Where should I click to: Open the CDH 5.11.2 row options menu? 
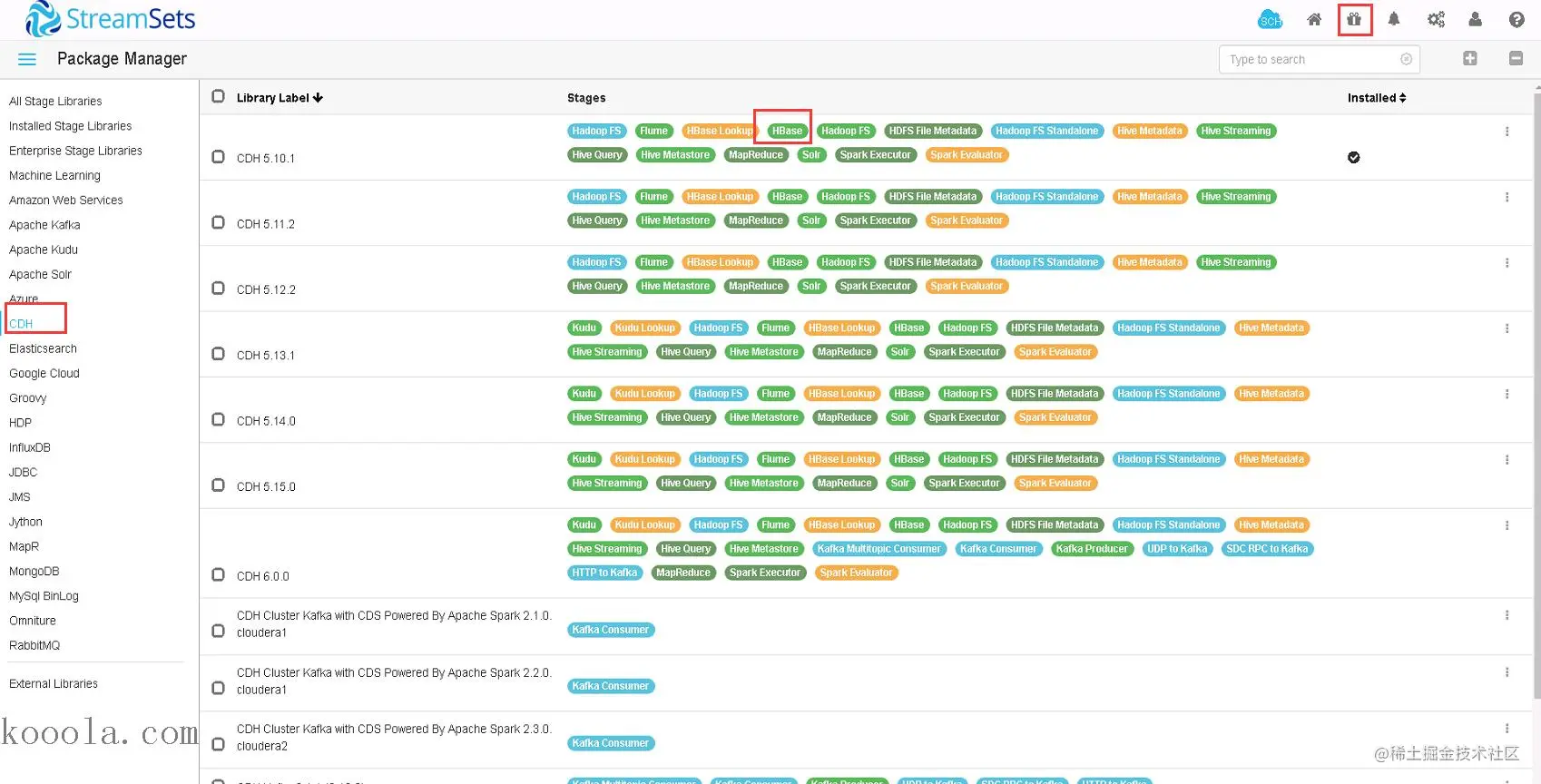(x=1507, y=197)
